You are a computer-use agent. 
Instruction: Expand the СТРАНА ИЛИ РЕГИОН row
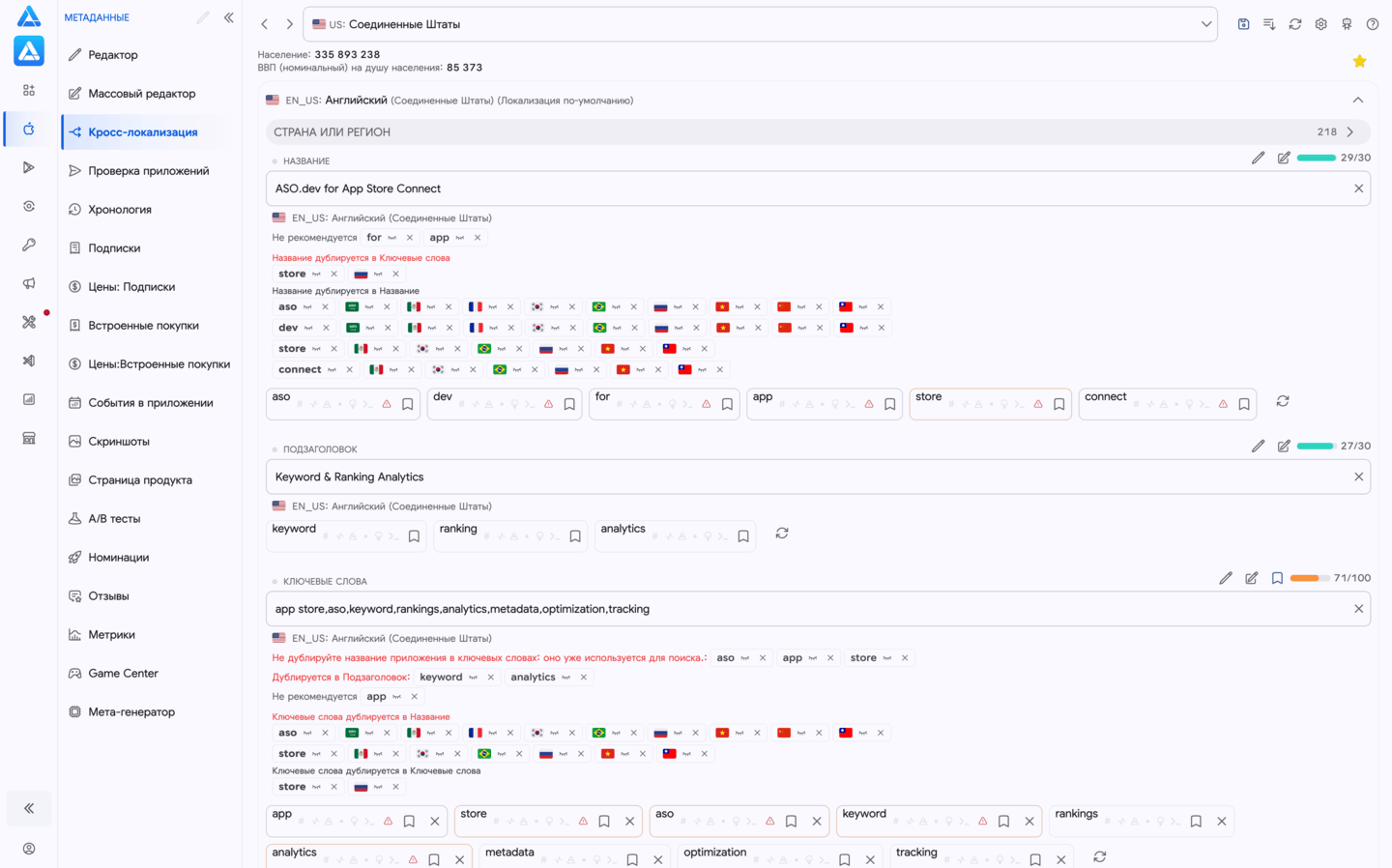pos(818,132)
